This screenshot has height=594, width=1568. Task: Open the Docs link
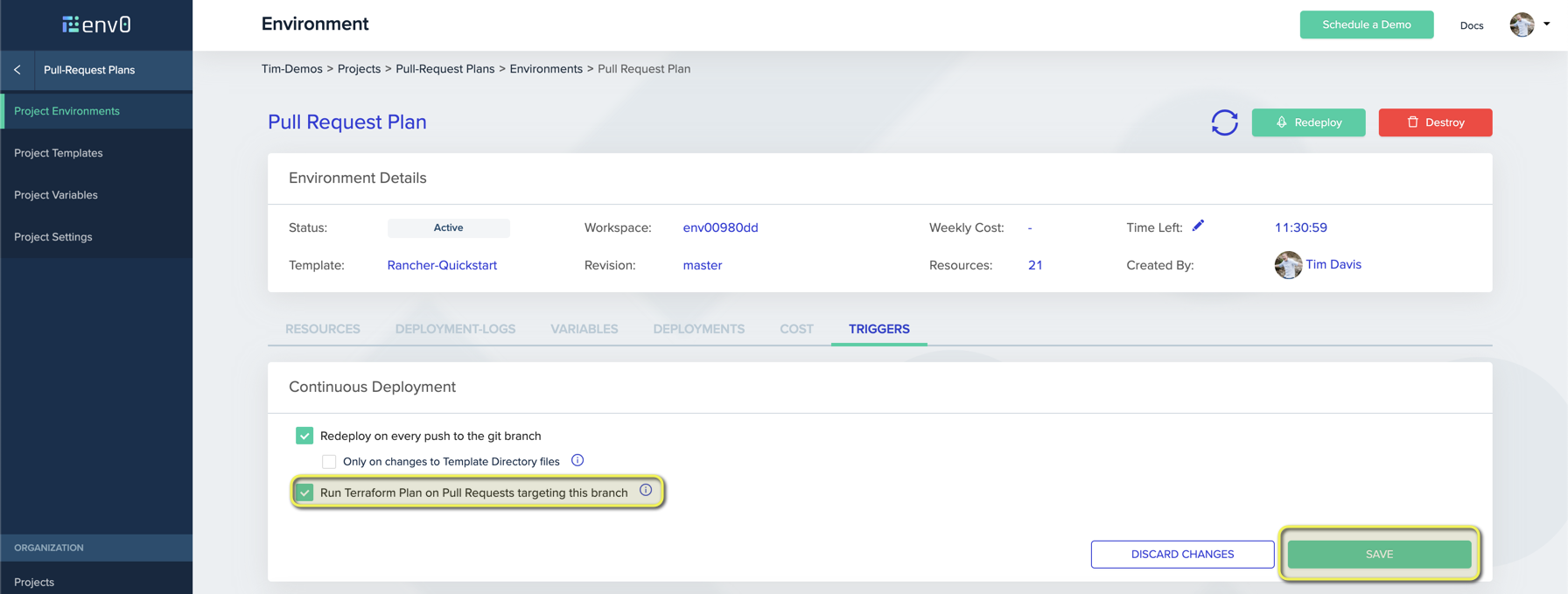point(1472,25)
